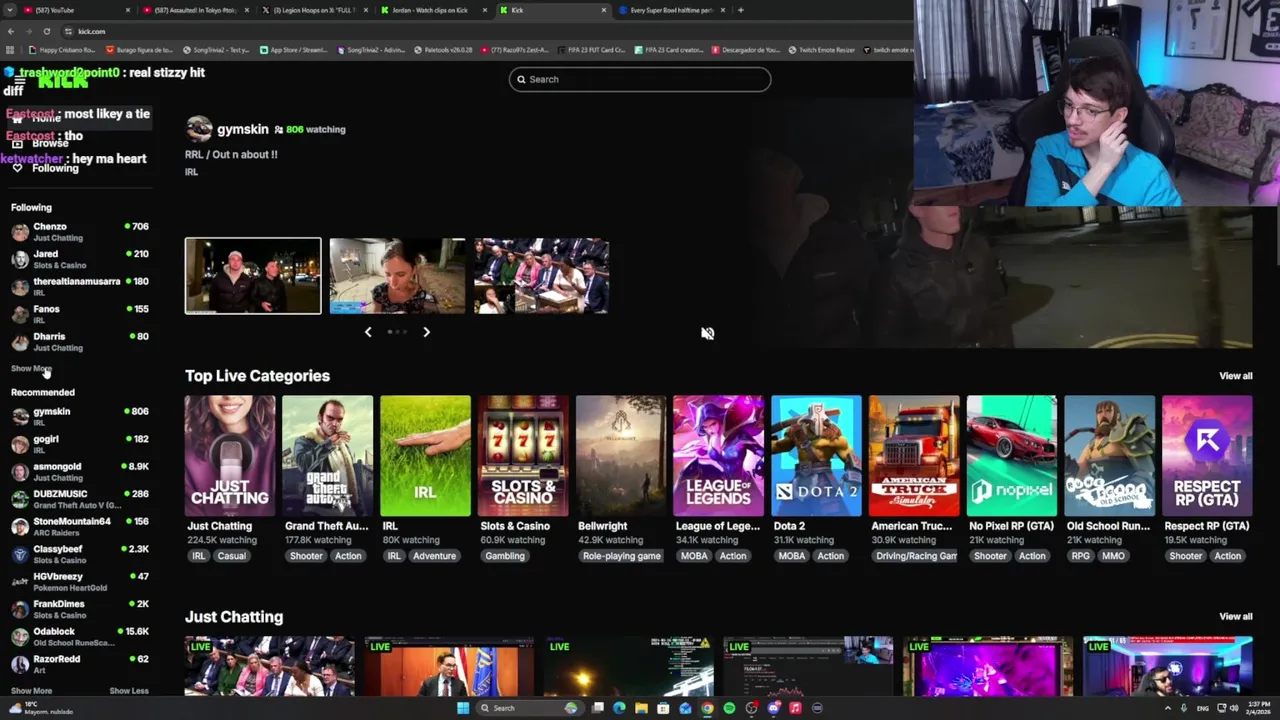This screenshot has height=720, width=1280.
Task: Go to previous featured stream arrow
Action: point(368,332)
